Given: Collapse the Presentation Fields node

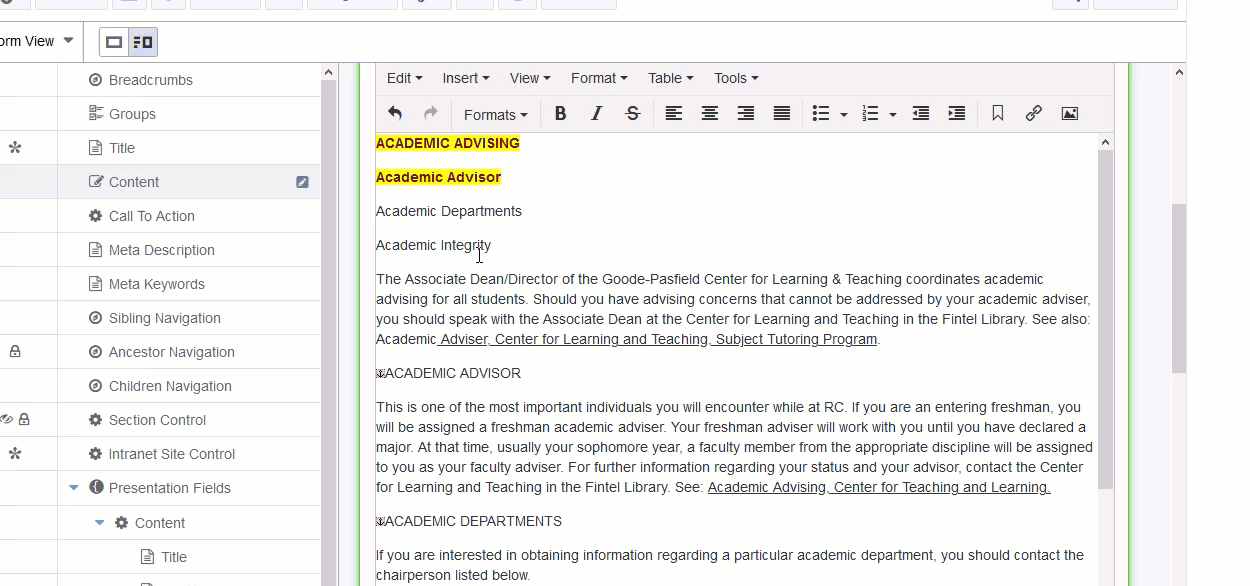Looking at the screenshot, I should [x=74, y=488].
